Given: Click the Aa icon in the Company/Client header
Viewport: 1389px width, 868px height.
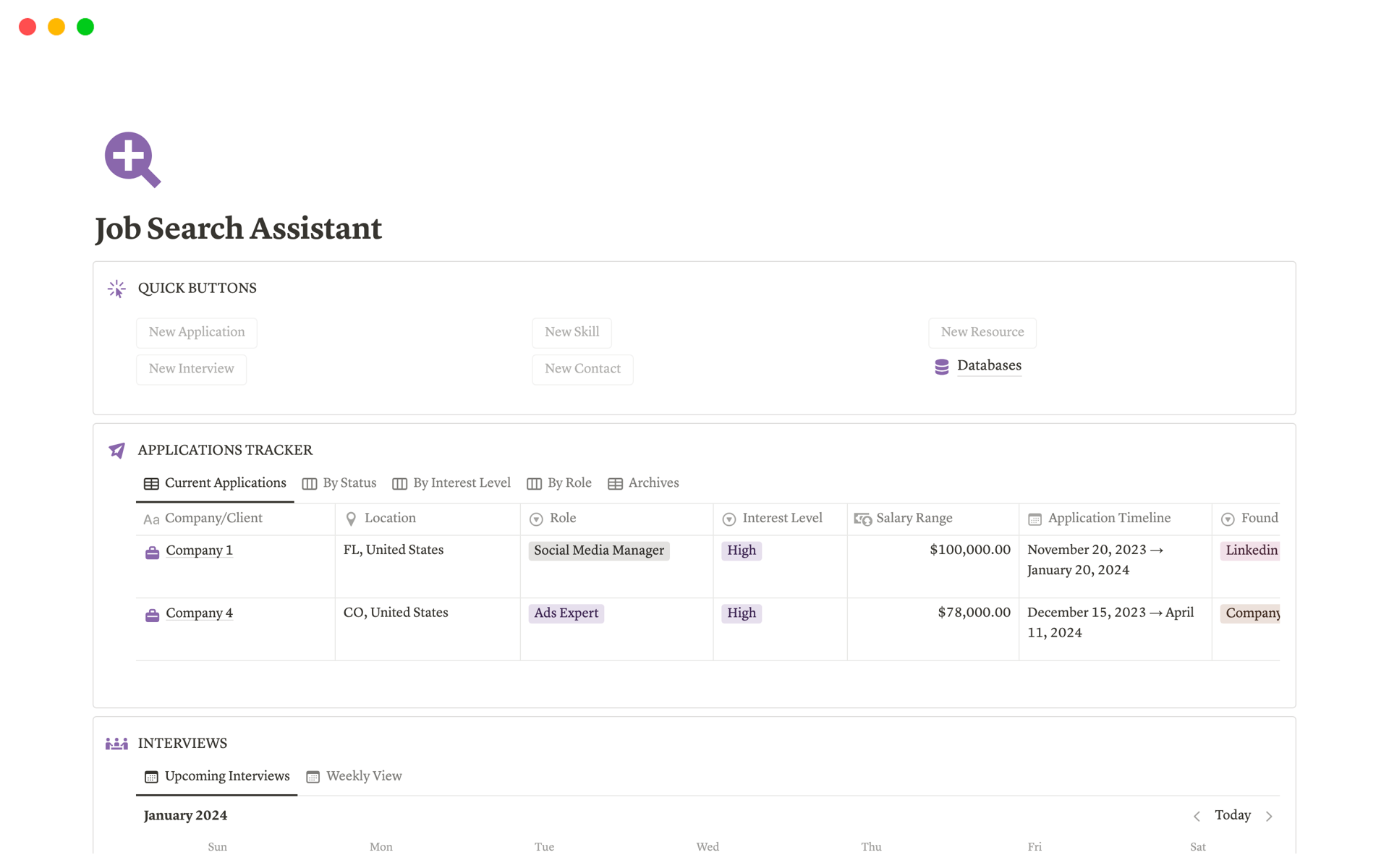Looking at the screenshot, I should pyautogui.click(x=150, y=519).
